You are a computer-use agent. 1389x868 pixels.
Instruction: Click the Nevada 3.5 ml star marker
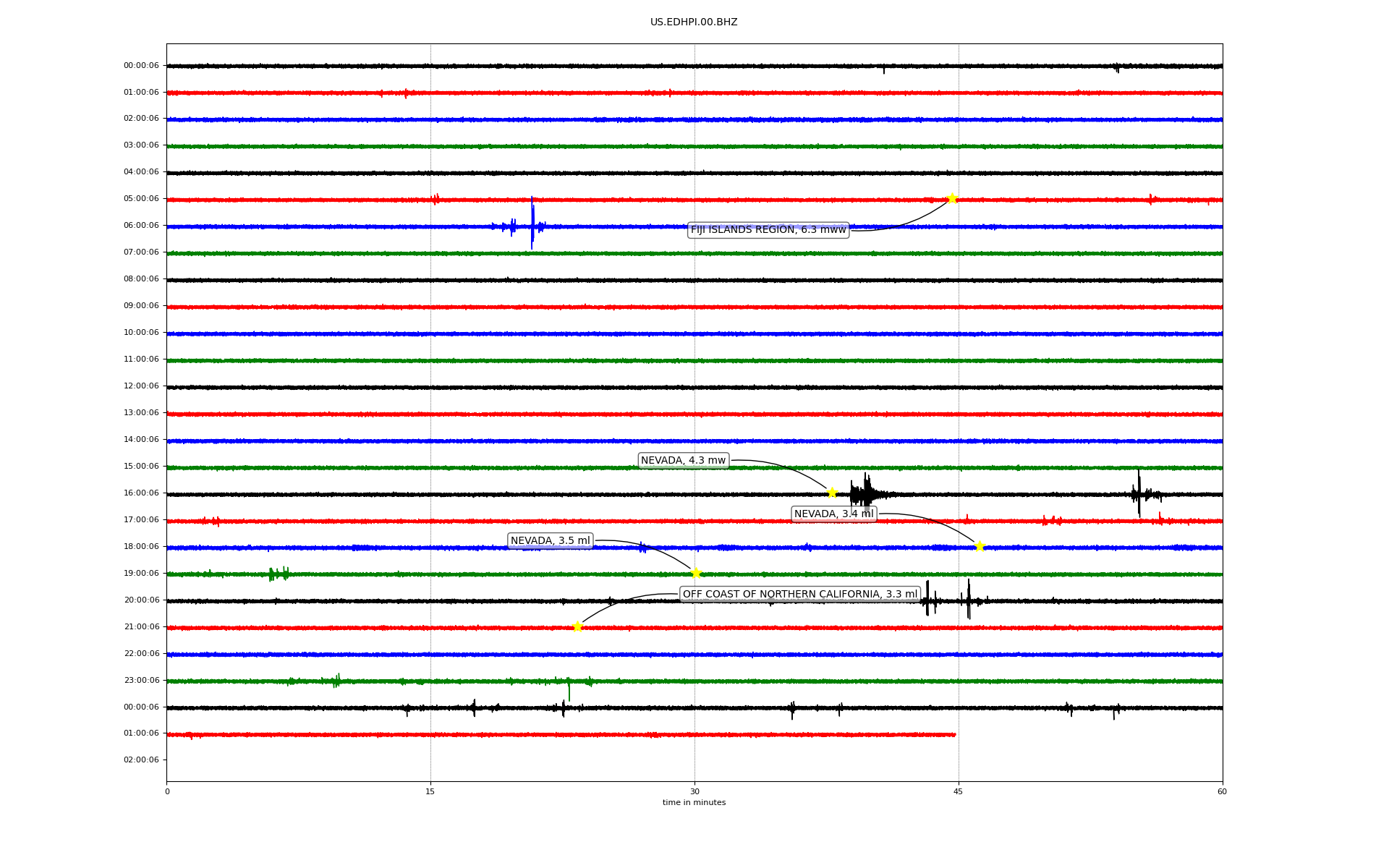(696, 573)
